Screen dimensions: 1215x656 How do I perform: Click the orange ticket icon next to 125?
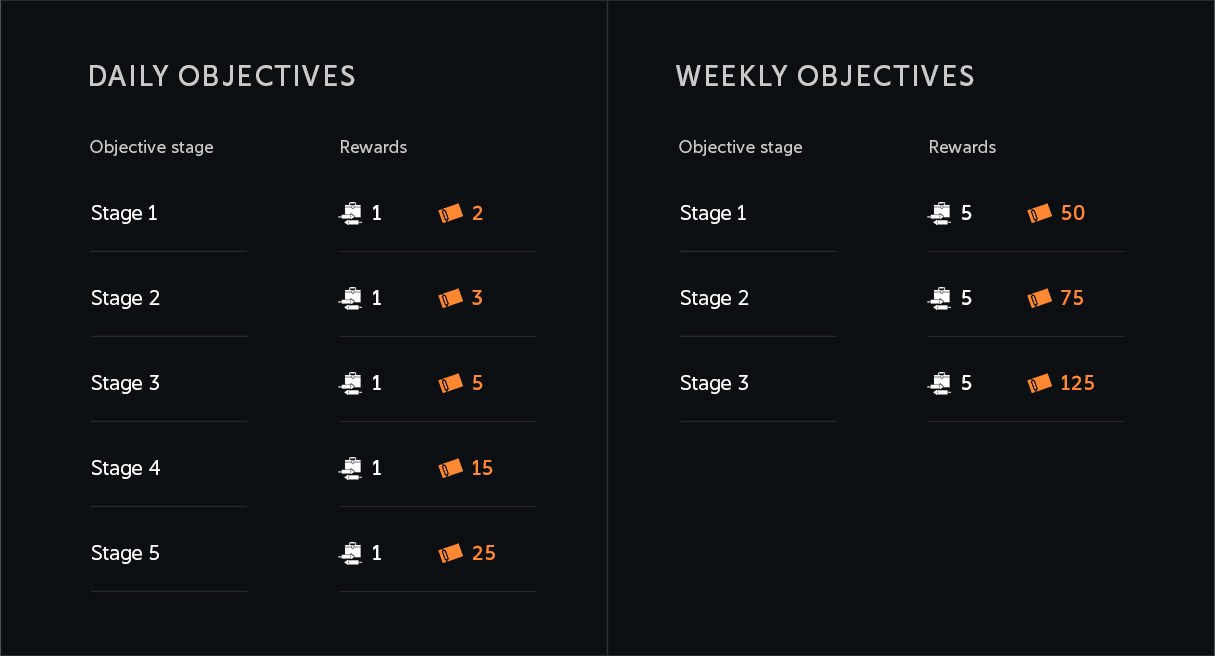pos(1039,383)
